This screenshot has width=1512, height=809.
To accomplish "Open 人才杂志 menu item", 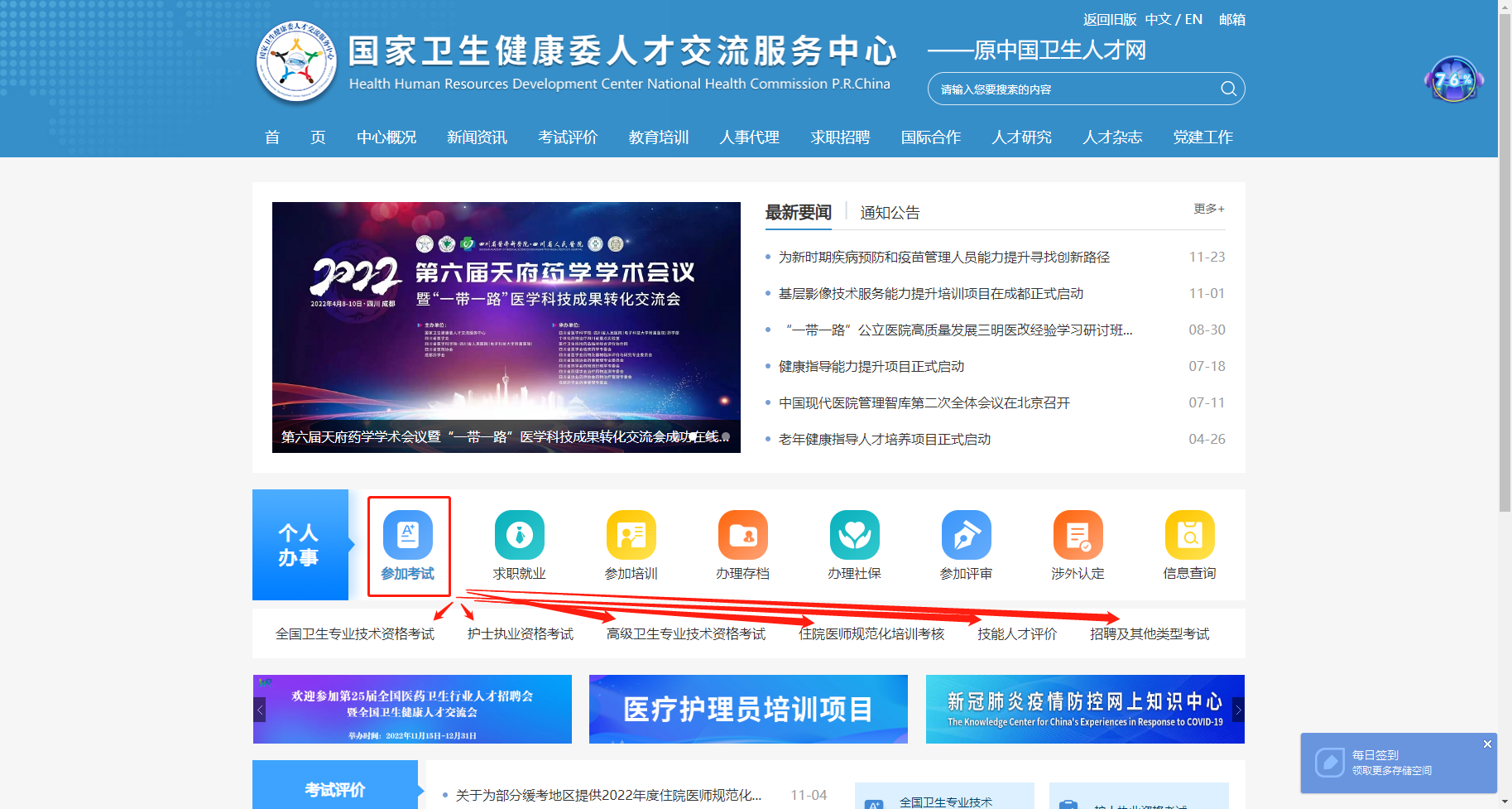I will (x=1113, y=137).
